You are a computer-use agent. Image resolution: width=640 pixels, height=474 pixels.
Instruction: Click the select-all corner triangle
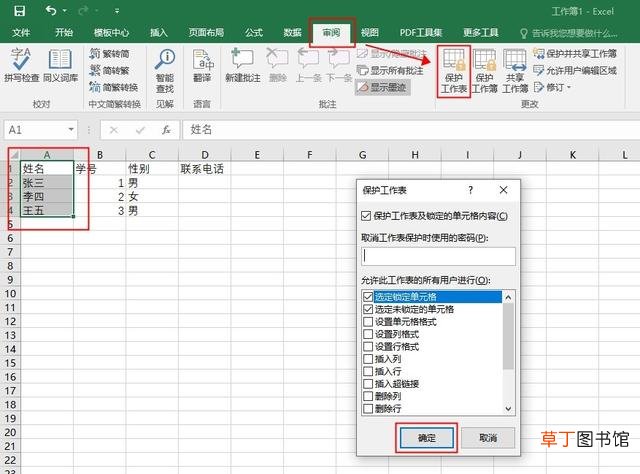14,155
